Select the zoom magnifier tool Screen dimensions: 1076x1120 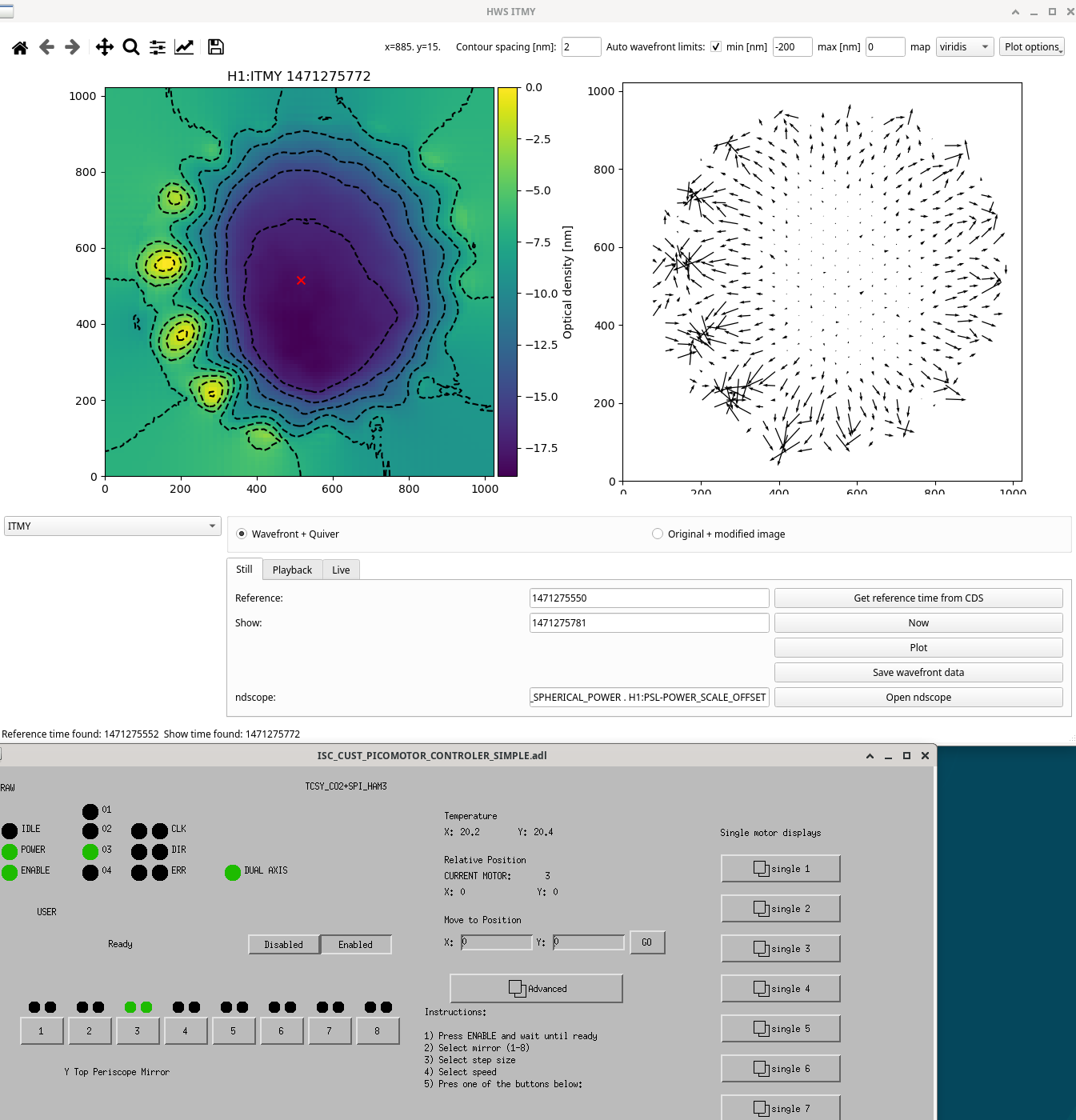point(131,47)
